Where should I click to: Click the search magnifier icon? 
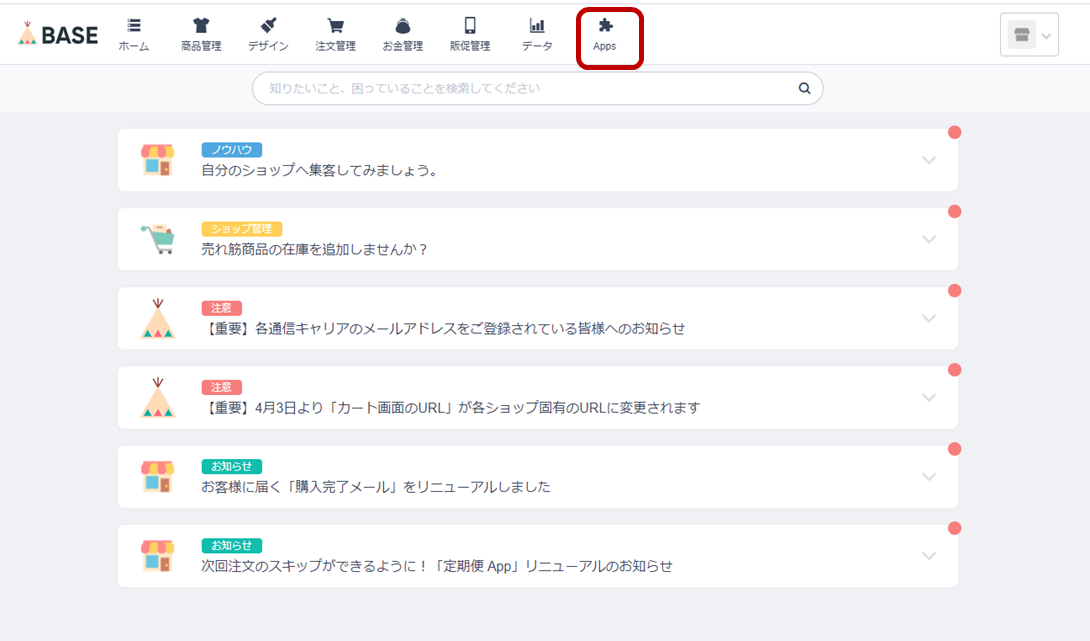coord(804,88)
